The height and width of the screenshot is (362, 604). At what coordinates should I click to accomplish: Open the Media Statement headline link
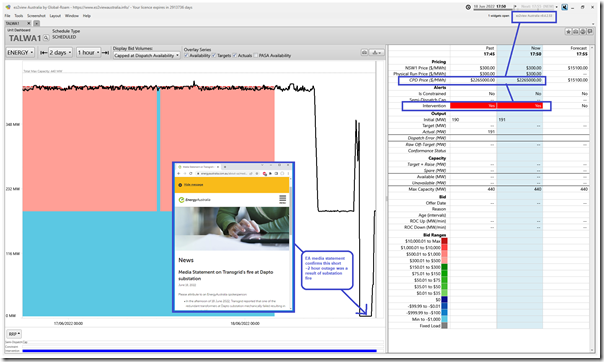[x=225, y=275]
